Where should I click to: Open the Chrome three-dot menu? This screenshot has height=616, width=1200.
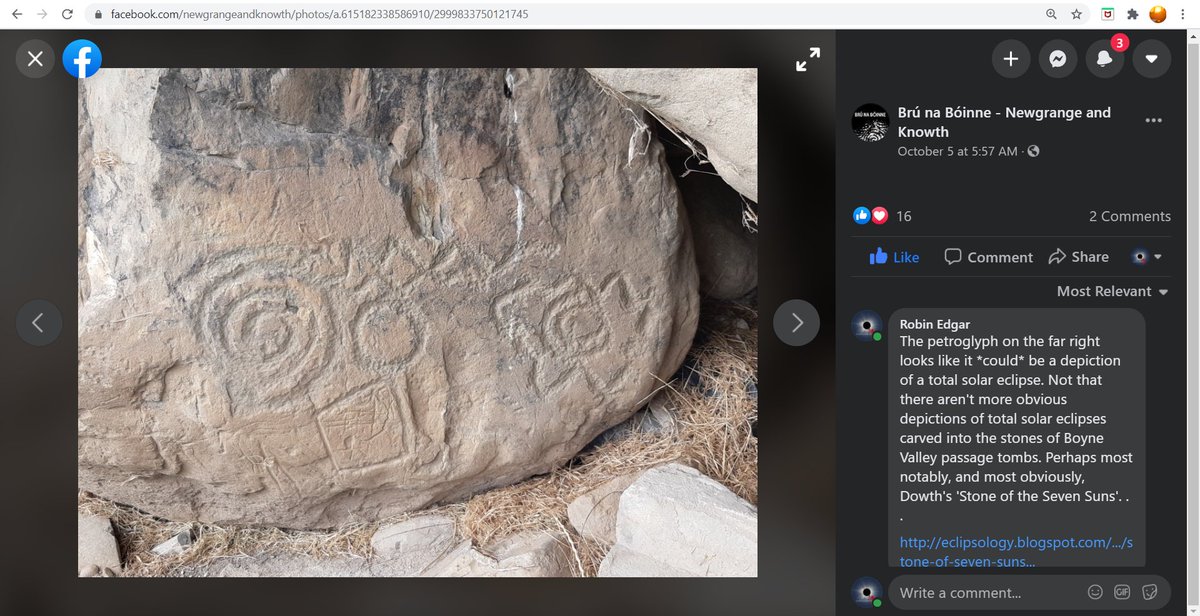1184,15
